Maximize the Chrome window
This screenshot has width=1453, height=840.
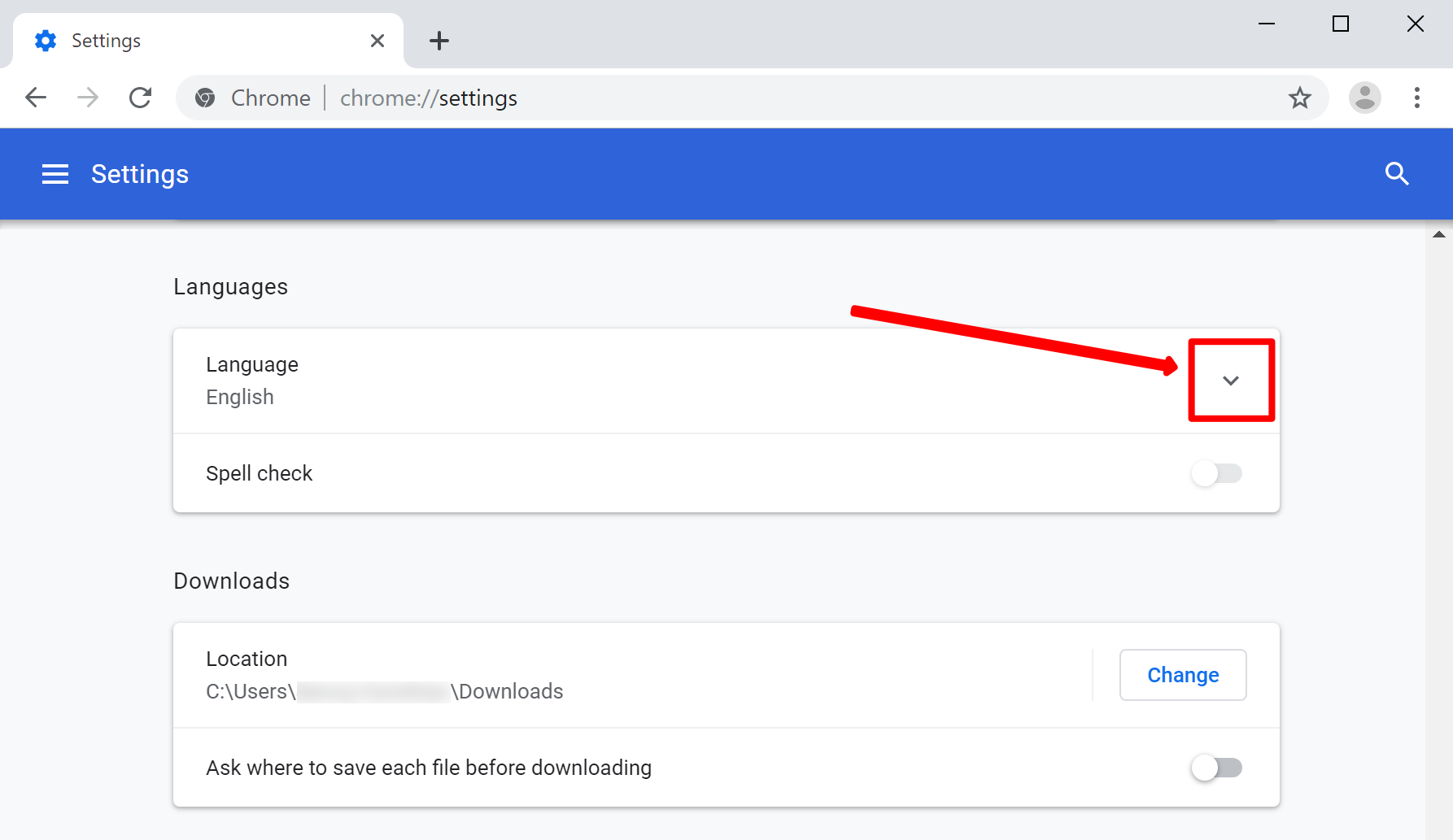click(x=1341, y=24)
